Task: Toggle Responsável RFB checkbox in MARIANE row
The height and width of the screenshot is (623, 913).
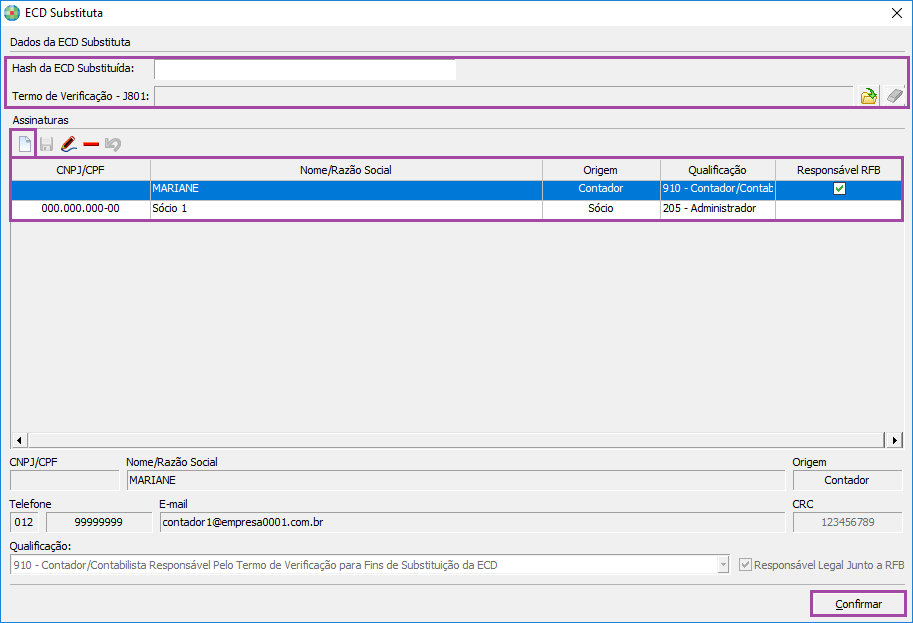Action: click(839, 189)
